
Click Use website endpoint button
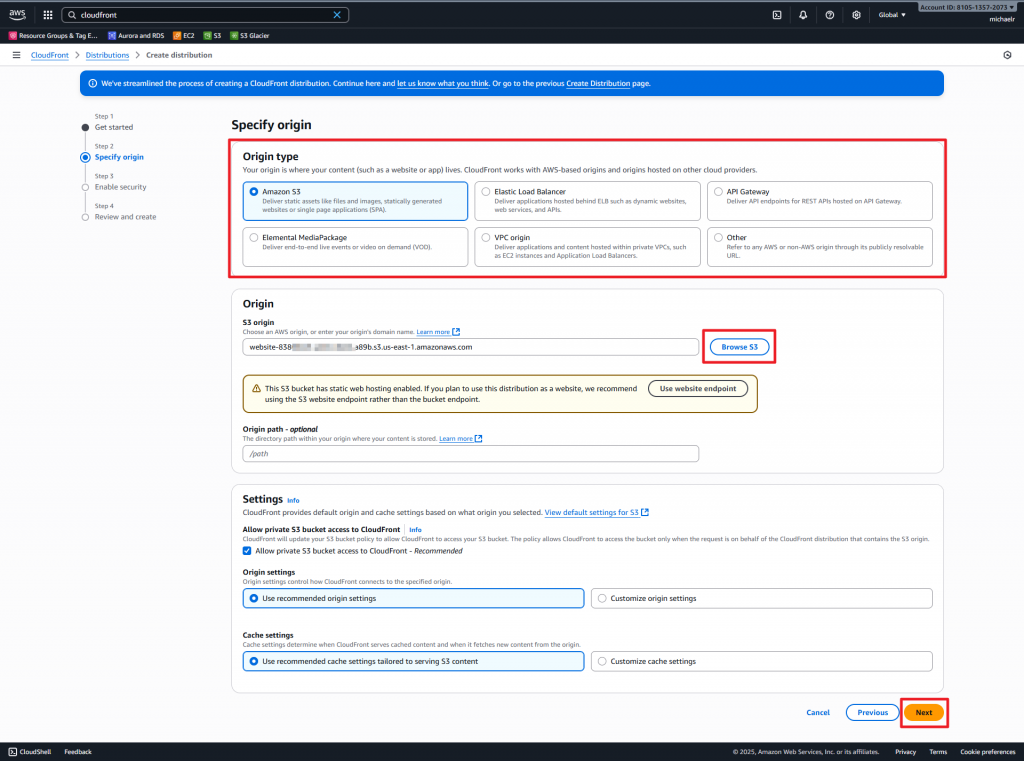(x=697, y=388)
